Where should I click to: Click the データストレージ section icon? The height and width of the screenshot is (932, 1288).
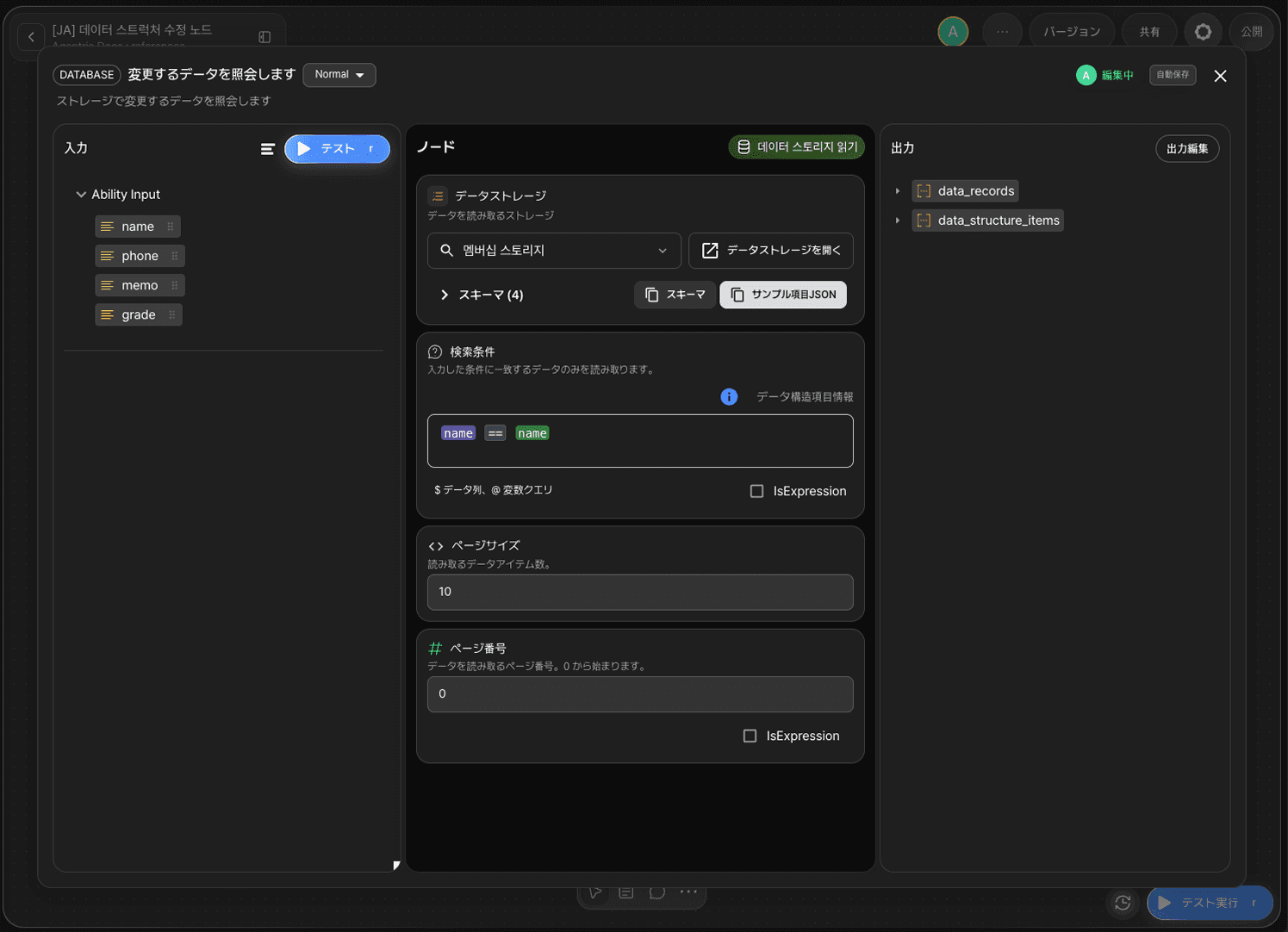tap(438, 196)
